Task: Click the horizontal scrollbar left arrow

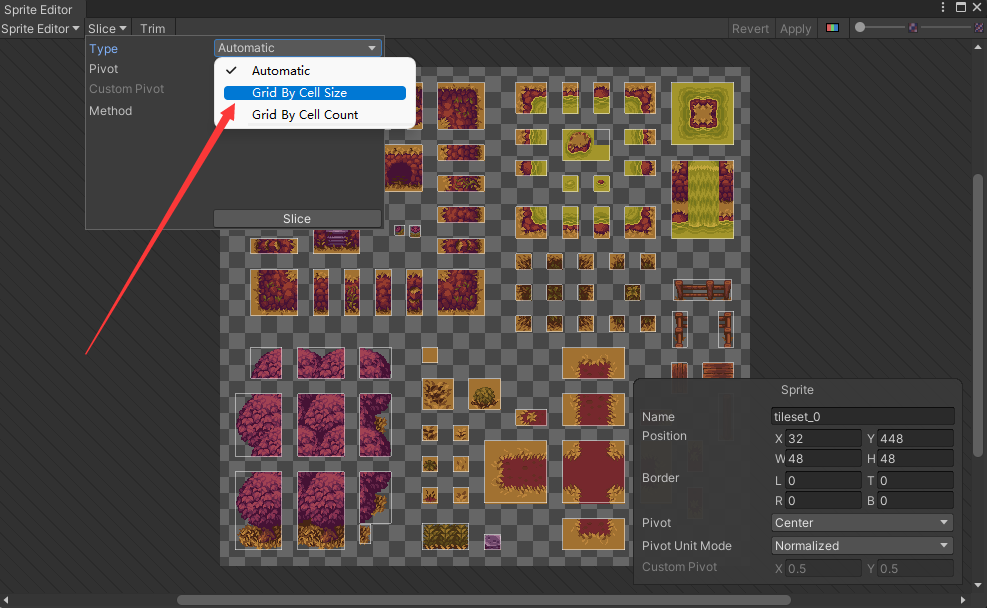Action: 6,600
